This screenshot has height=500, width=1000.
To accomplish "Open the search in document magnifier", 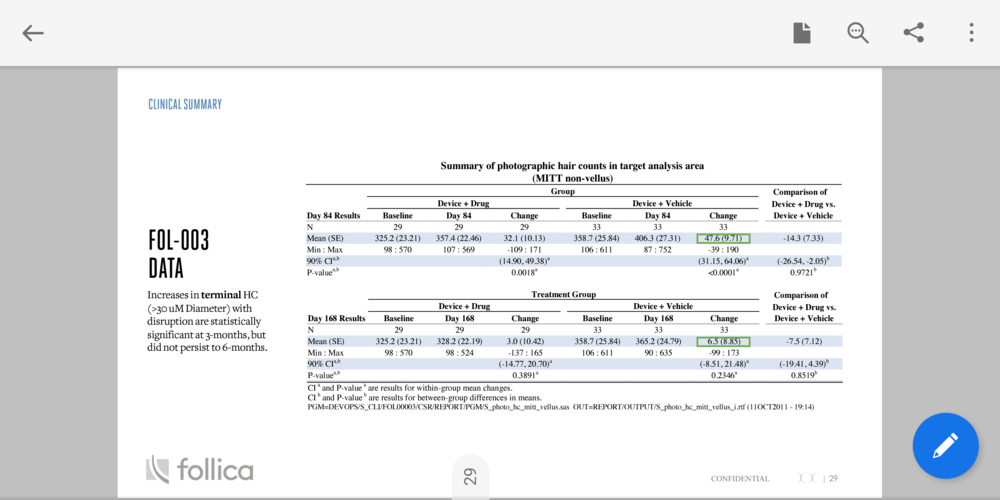I will [858, 33].
